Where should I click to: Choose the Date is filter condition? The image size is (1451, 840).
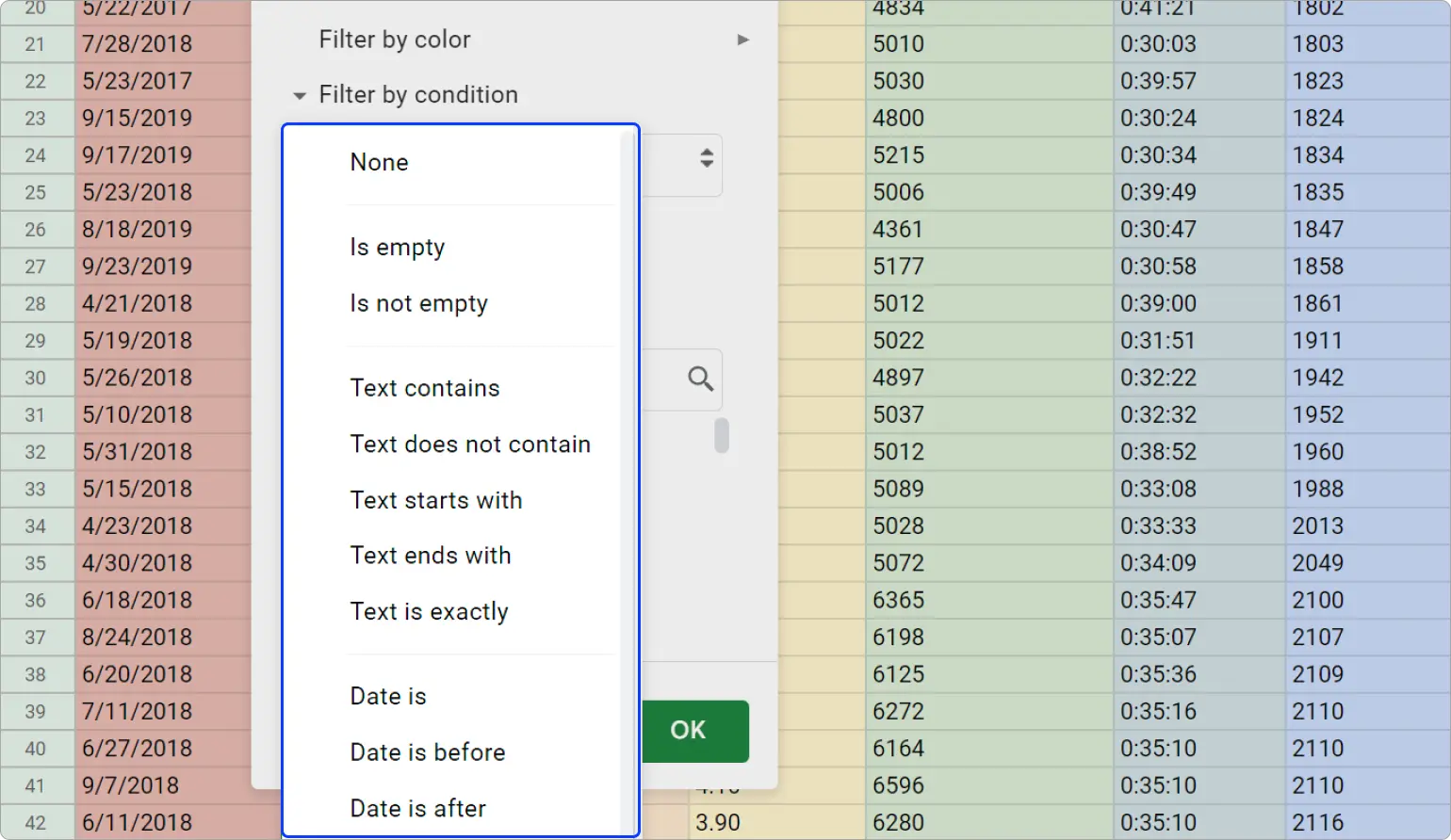tap(387, 696)
